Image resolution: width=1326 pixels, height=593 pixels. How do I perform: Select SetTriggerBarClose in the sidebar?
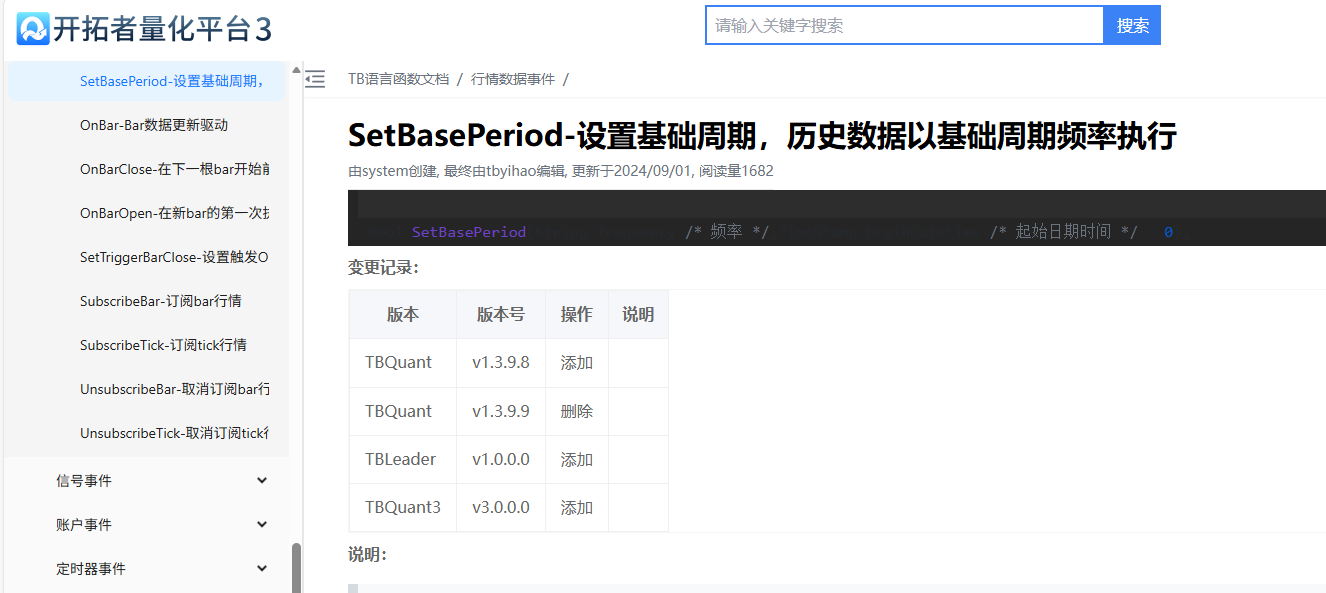(x=174, y=257)
